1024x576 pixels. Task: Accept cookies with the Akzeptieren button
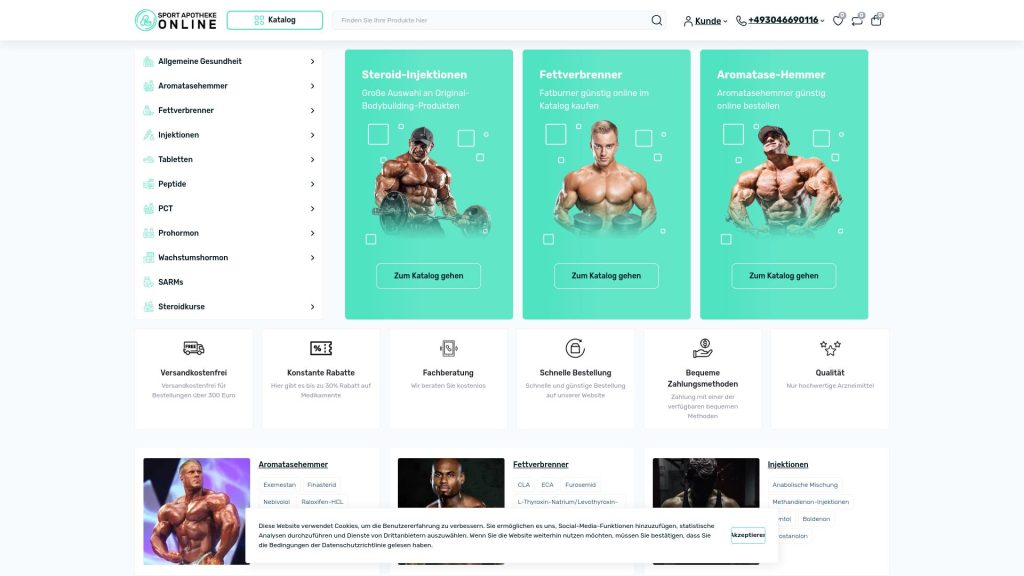(x=748, y=536)
